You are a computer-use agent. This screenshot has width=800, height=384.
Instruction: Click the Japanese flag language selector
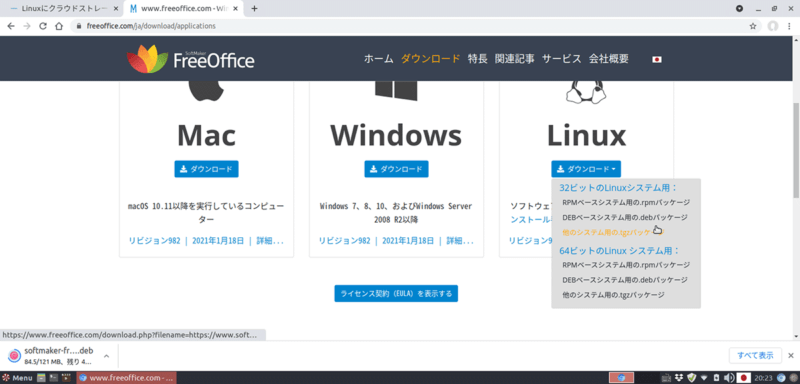(x=657, y=59)
